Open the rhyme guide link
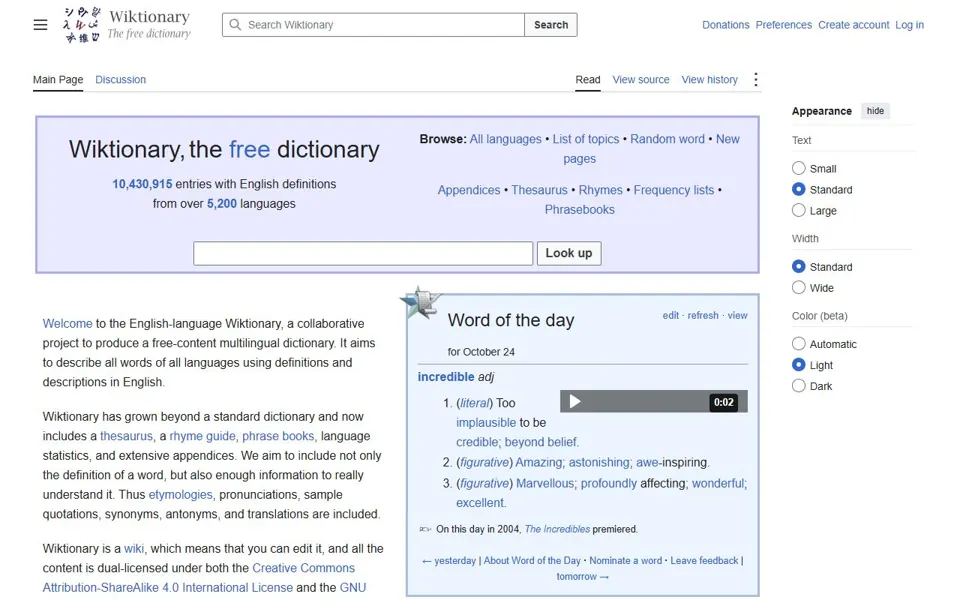Viewport: 960px width, 600px height. click(x=203, y=436)
